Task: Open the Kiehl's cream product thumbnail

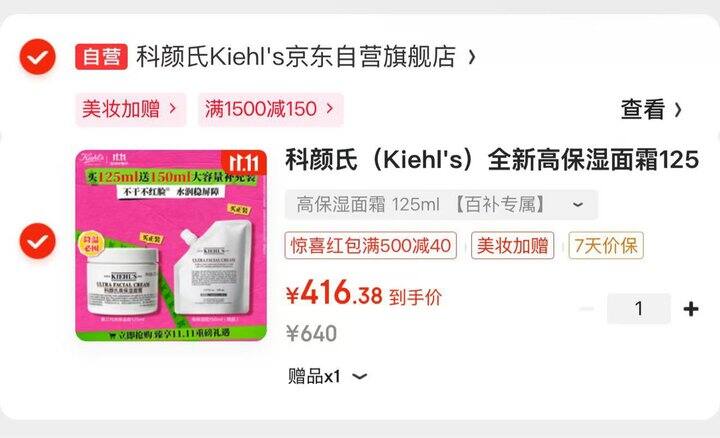Action: click(171, 246)
